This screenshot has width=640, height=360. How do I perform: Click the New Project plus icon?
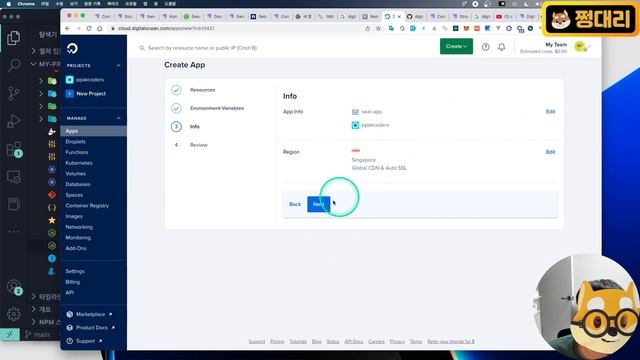pos(69,93)
